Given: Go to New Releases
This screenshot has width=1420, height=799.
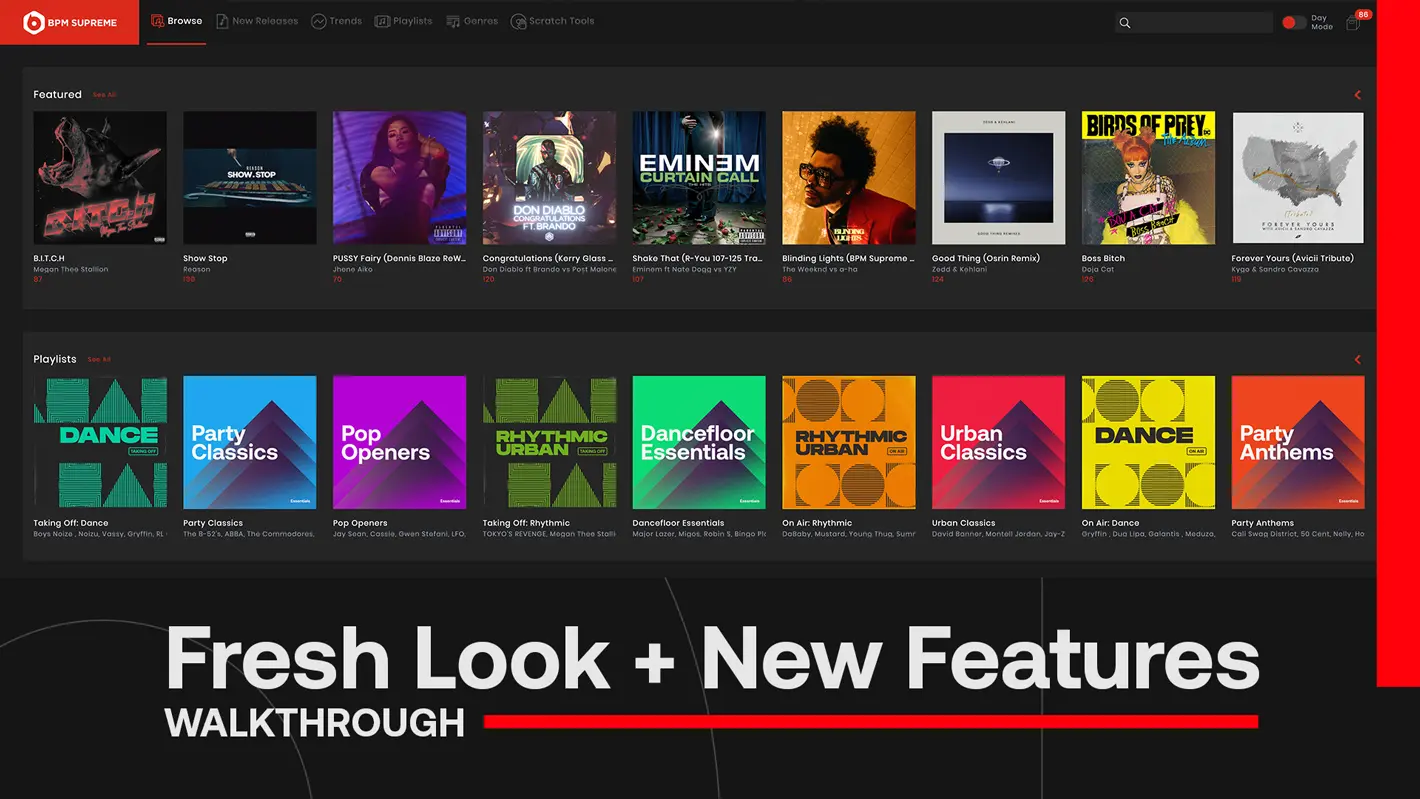Looking at the screenshot, I should 257,21.
